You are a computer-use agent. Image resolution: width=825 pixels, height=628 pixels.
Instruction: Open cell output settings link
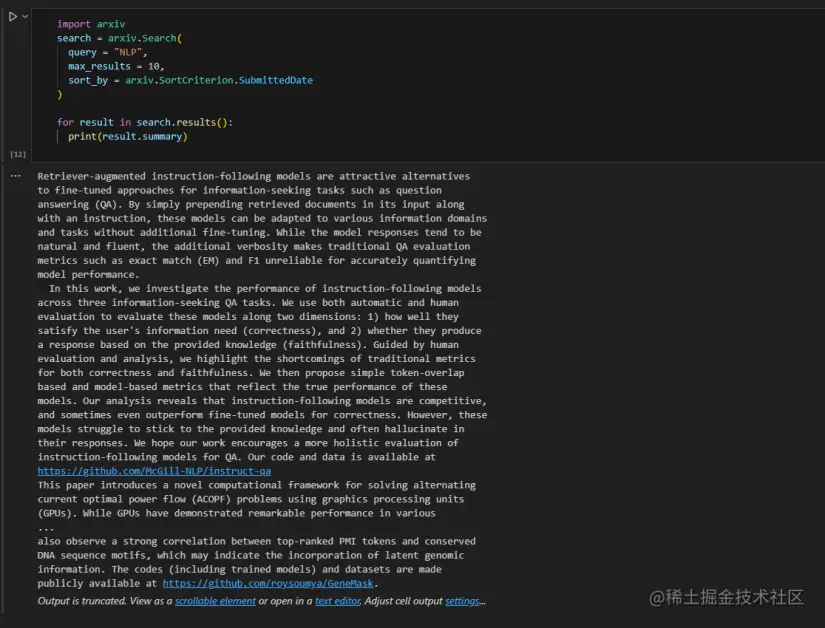pos(462,601)
